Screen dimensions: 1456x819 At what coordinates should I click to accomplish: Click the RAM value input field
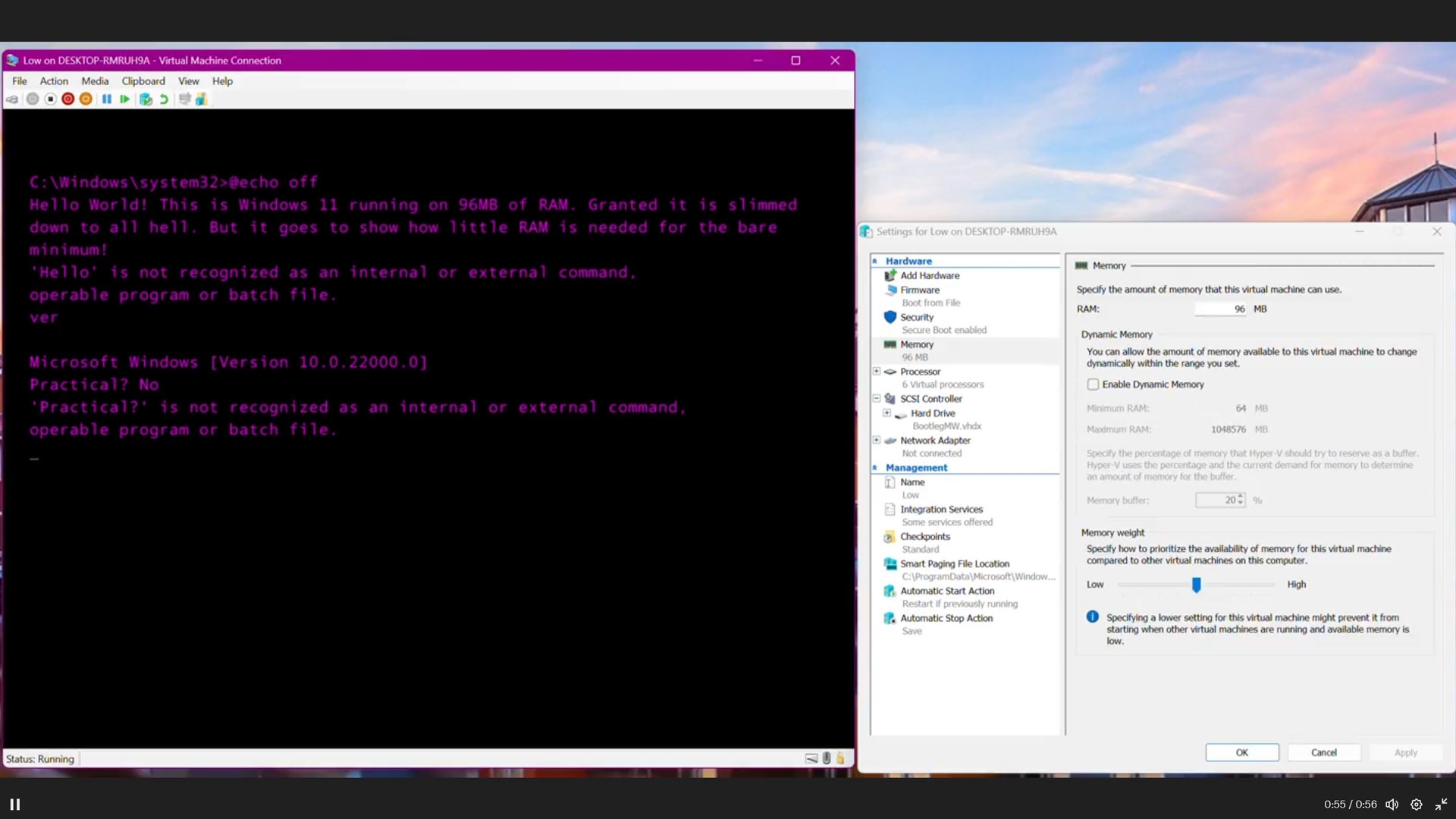[x=1220, y=309]
